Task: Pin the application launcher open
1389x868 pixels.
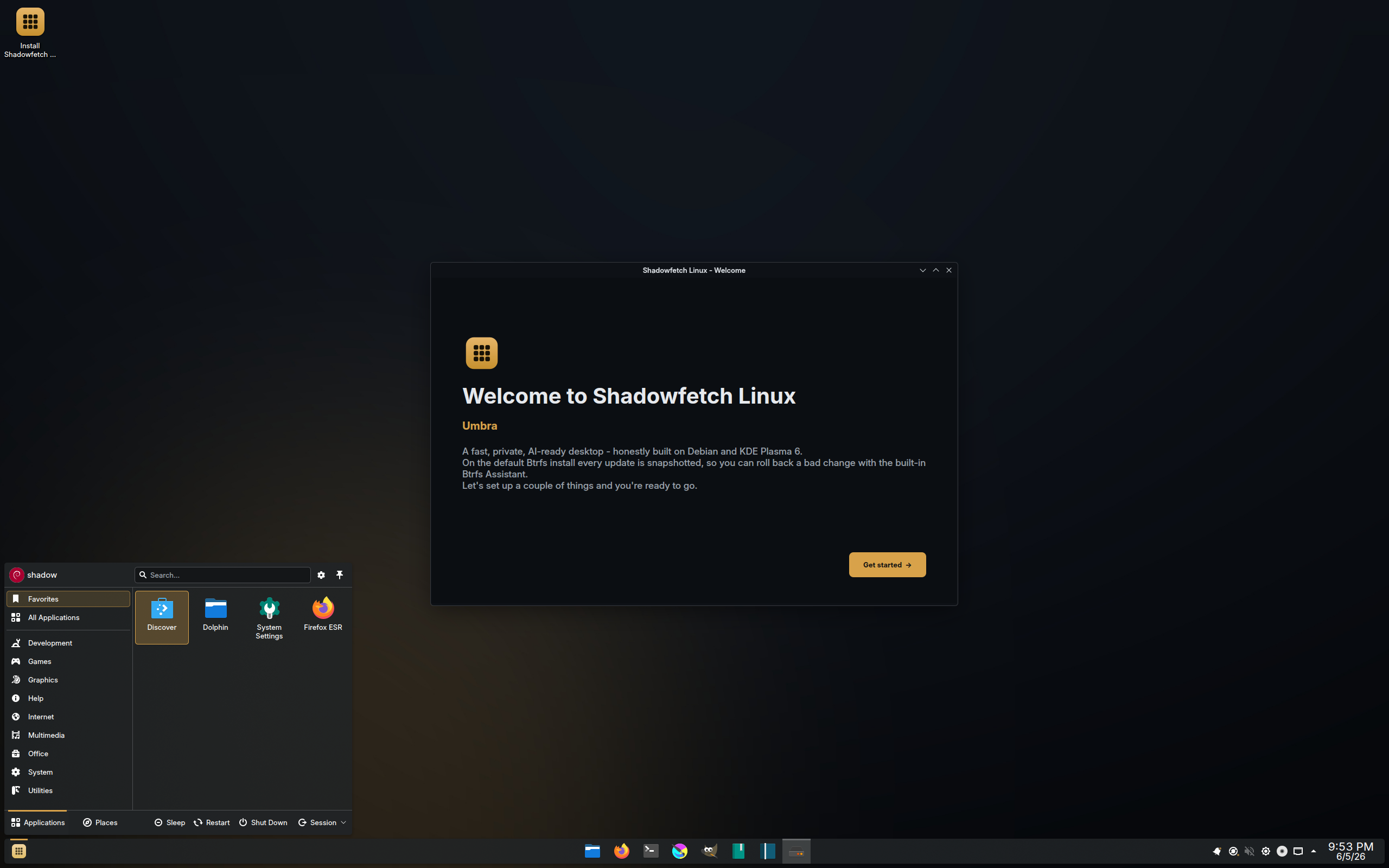Action: [340, 575]
